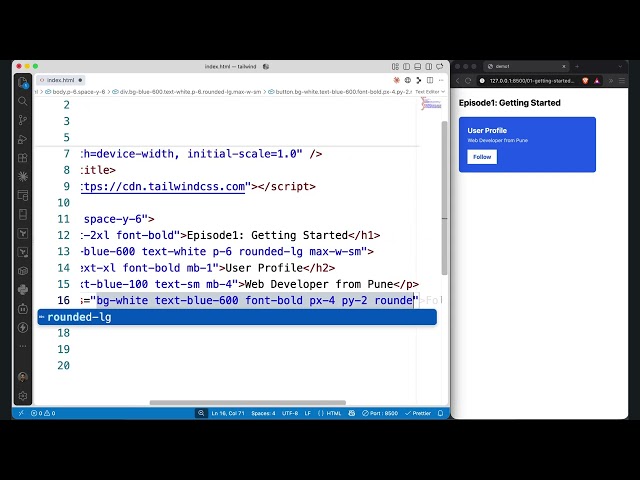Toggle the primary sidebar from title bar
This screenshot has height=480, width=640.
407,67
